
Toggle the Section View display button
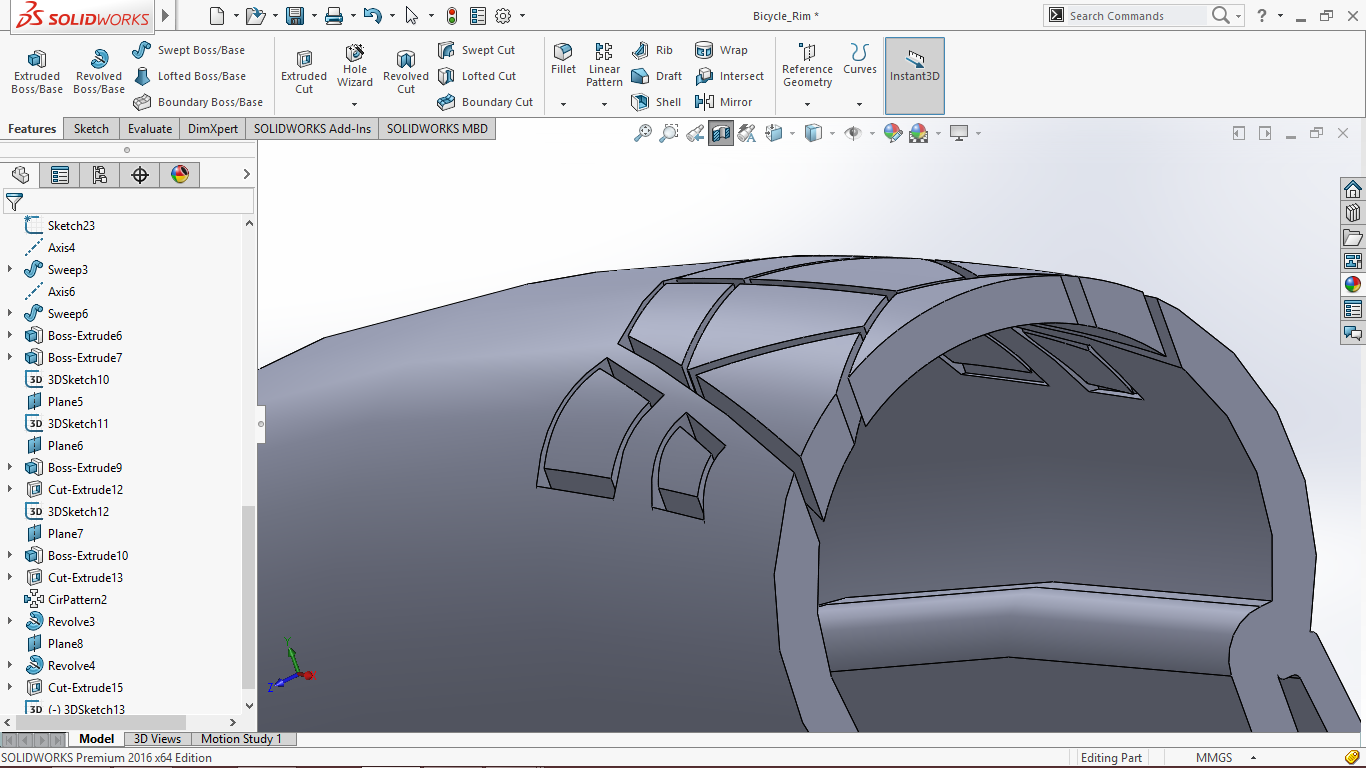point(720,133)
